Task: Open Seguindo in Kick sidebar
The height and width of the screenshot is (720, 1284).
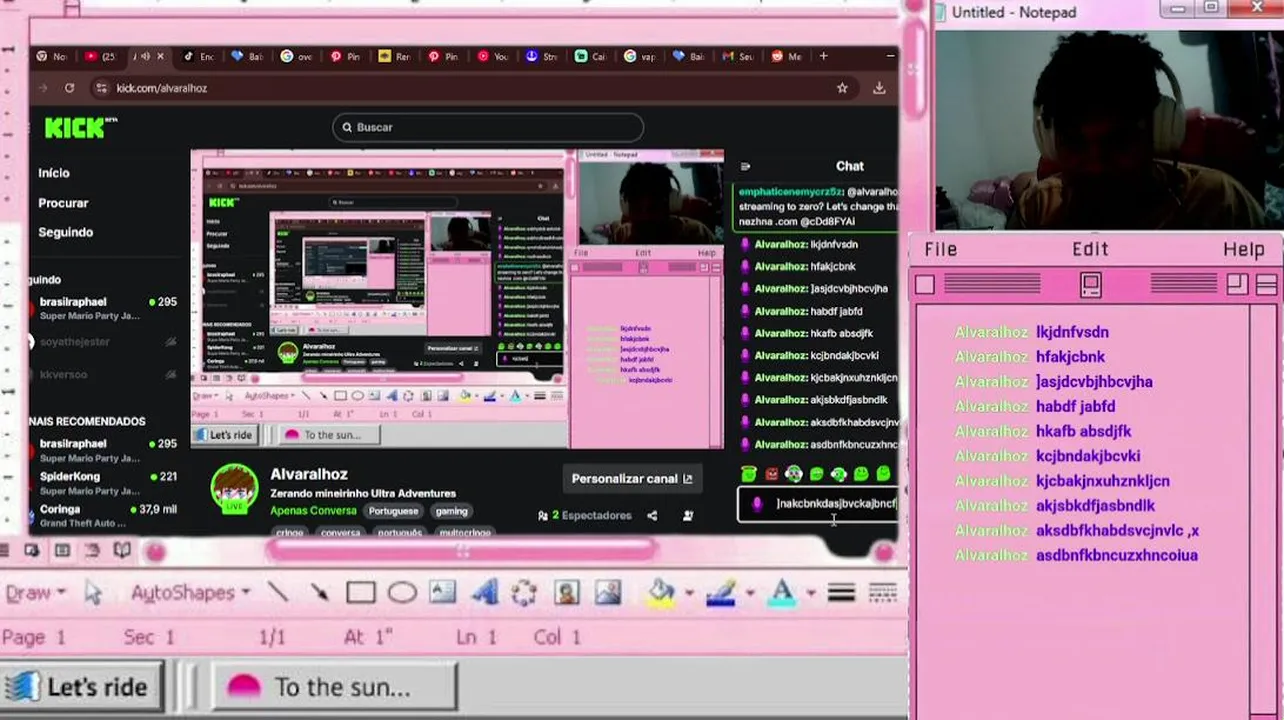Action: (x=65, y=232)
